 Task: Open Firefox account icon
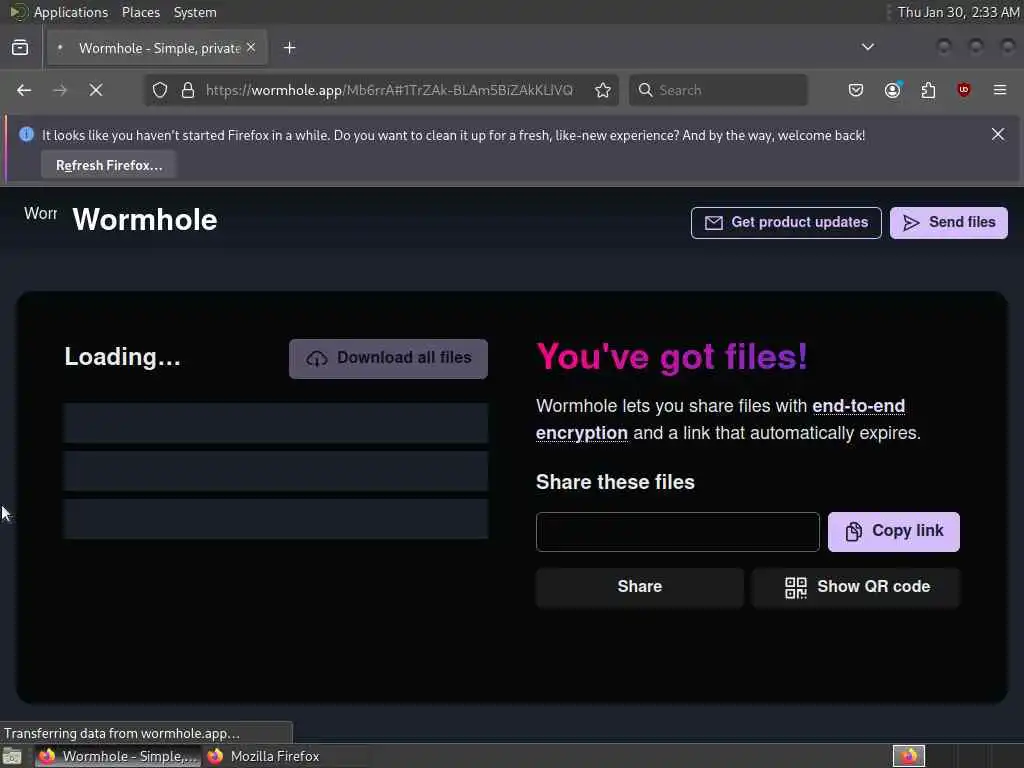pos(892,90)
